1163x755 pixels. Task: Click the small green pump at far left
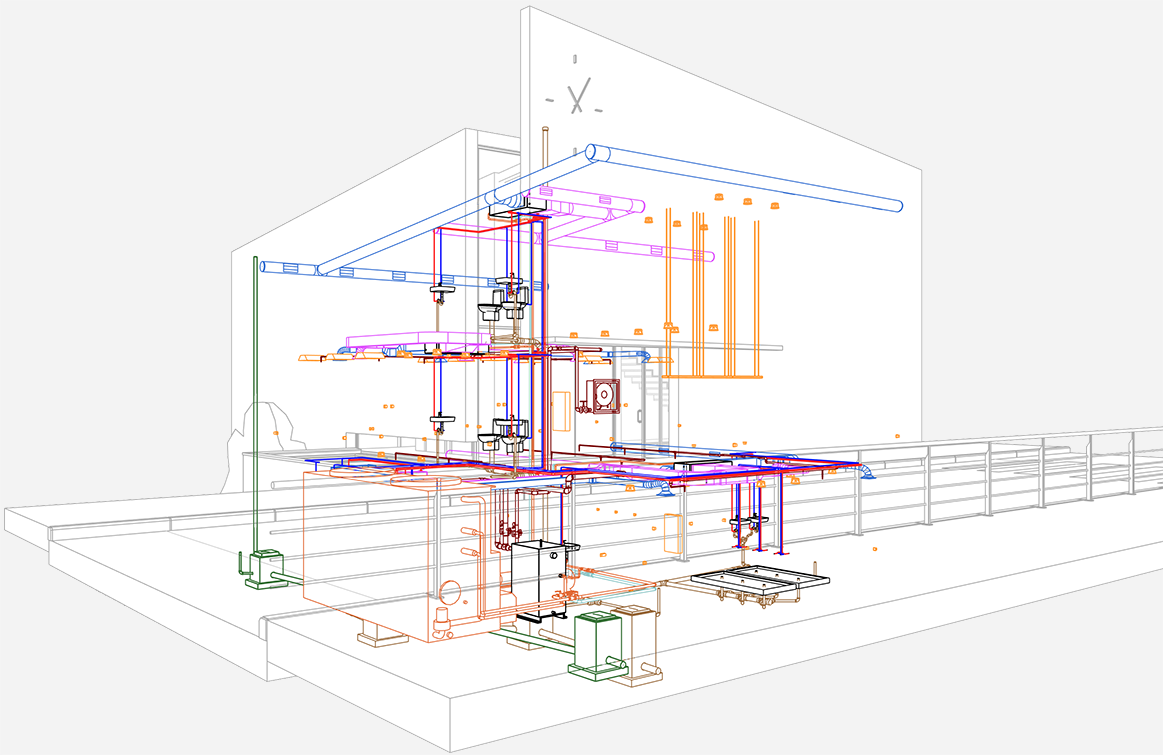point(267,568)
